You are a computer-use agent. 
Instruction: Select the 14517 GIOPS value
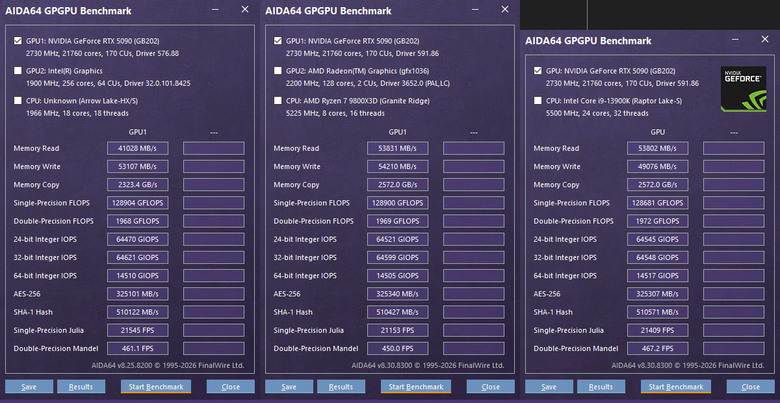[658, 276]
